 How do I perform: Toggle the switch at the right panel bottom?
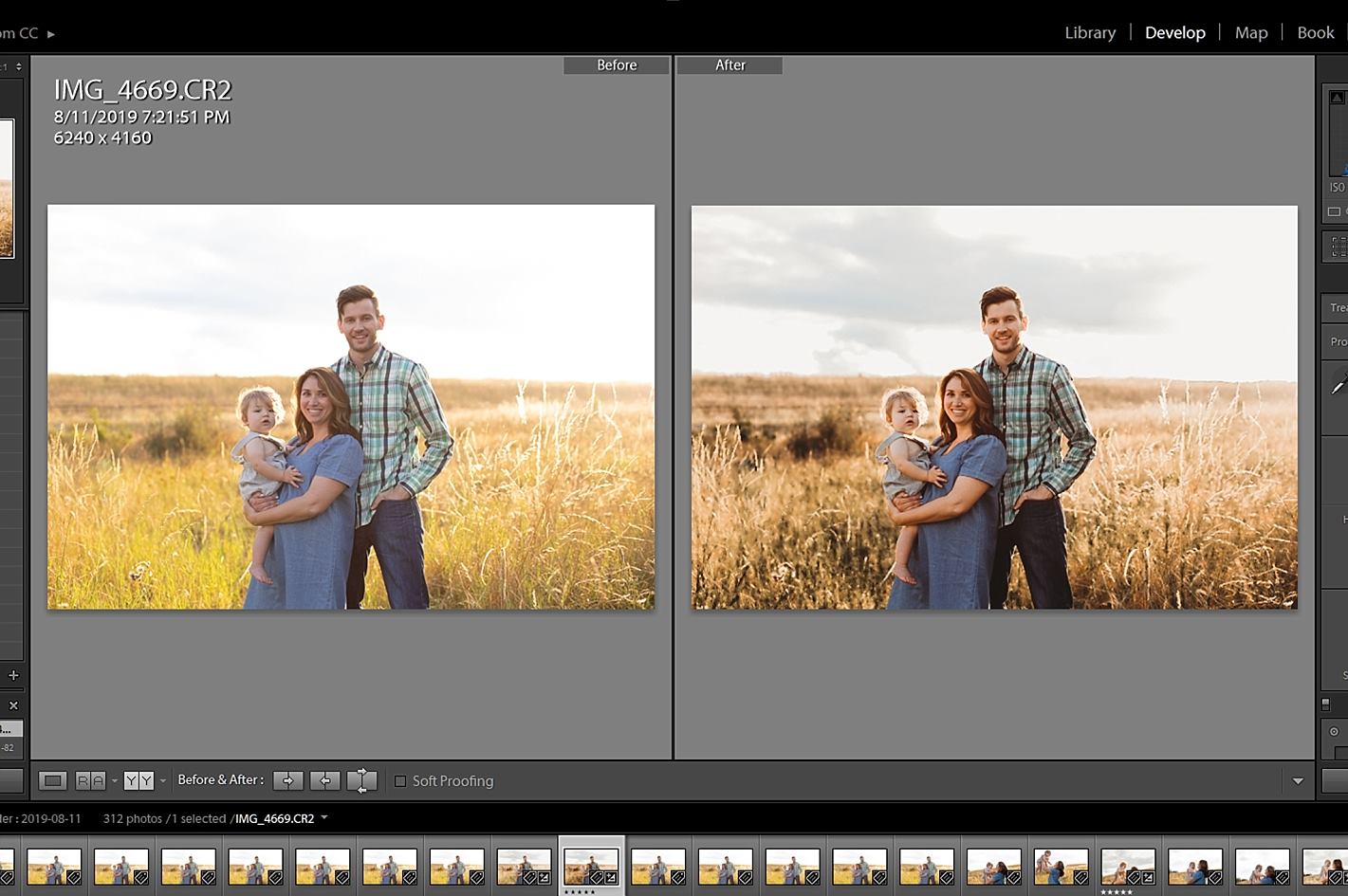tap(1325, 704)
